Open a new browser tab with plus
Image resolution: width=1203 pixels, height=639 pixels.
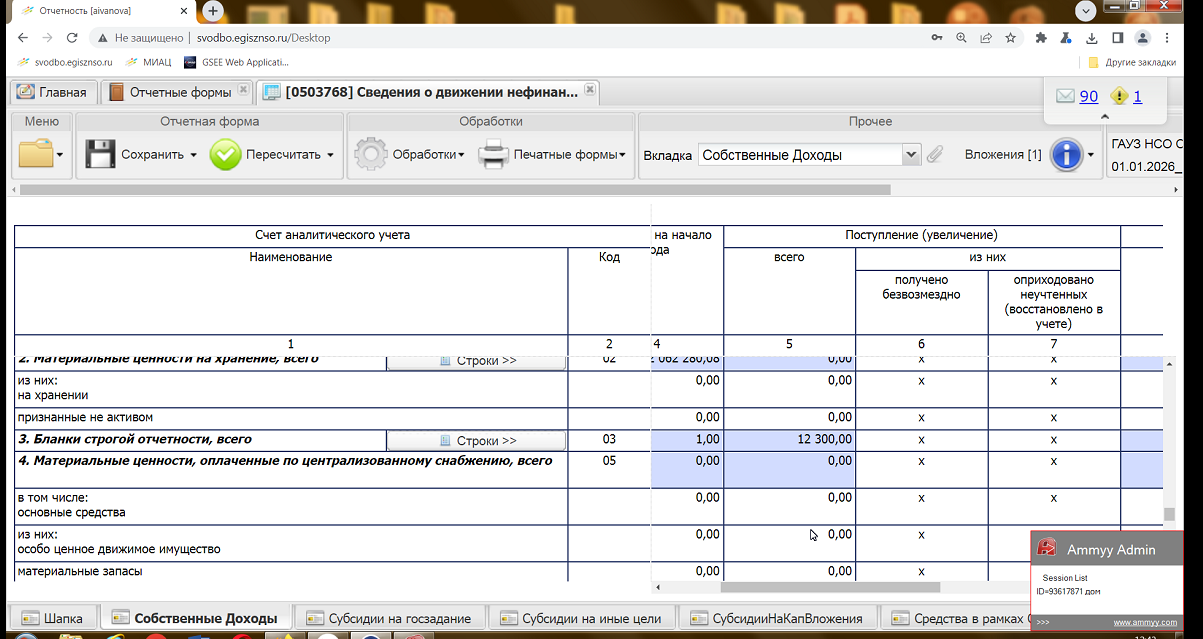click(x=213, y=10)
